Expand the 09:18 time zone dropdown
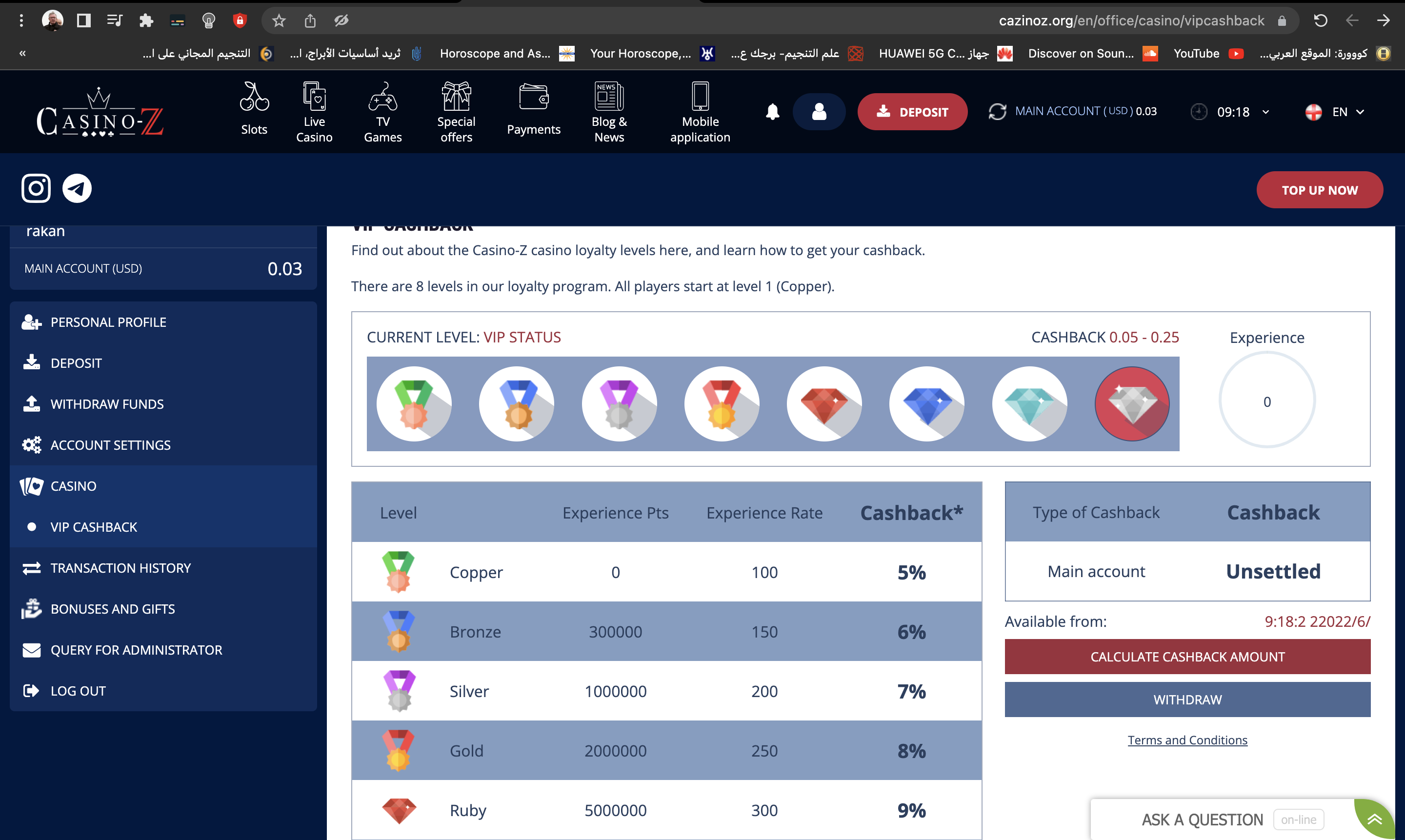Screen dimensions: 1405x840 pyautogui.click(x=1234, y=112)
